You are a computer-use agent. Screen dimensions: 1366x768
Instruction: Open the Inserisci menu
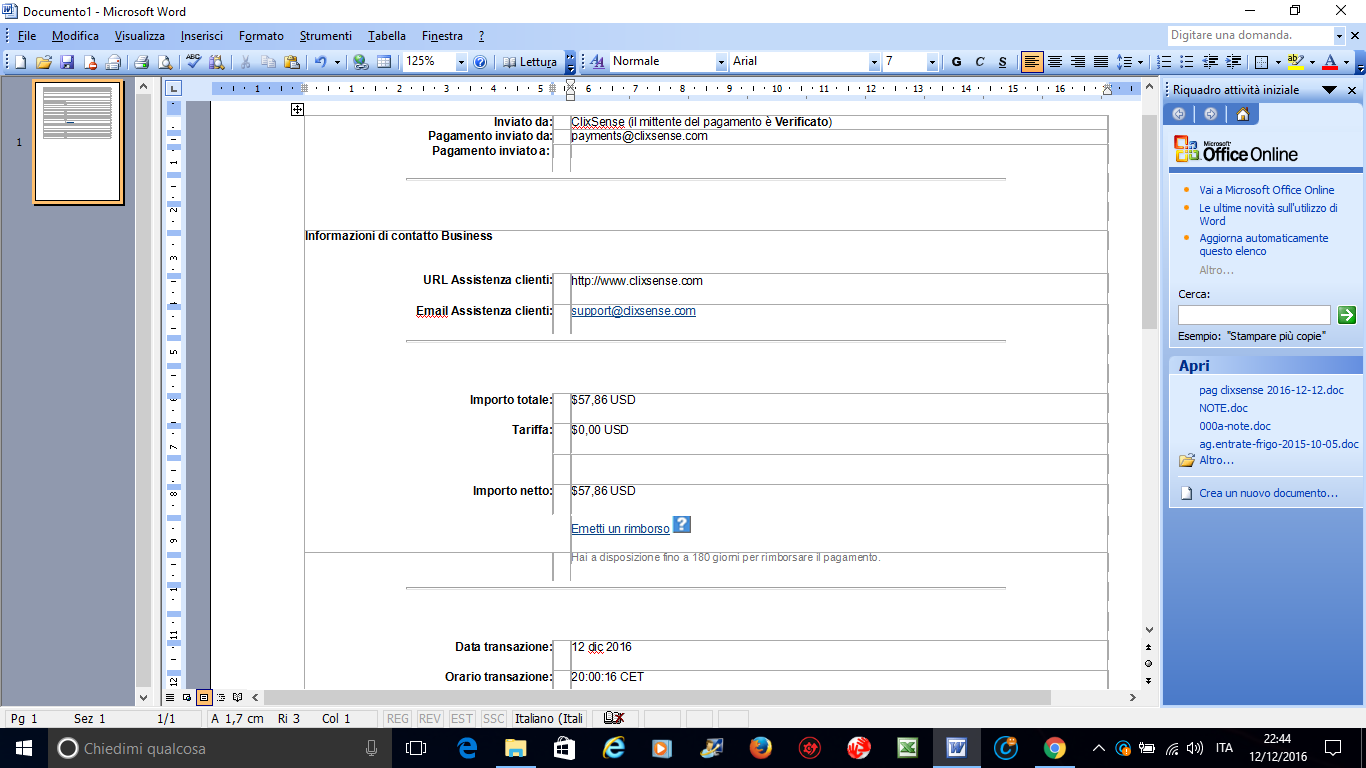202,36
